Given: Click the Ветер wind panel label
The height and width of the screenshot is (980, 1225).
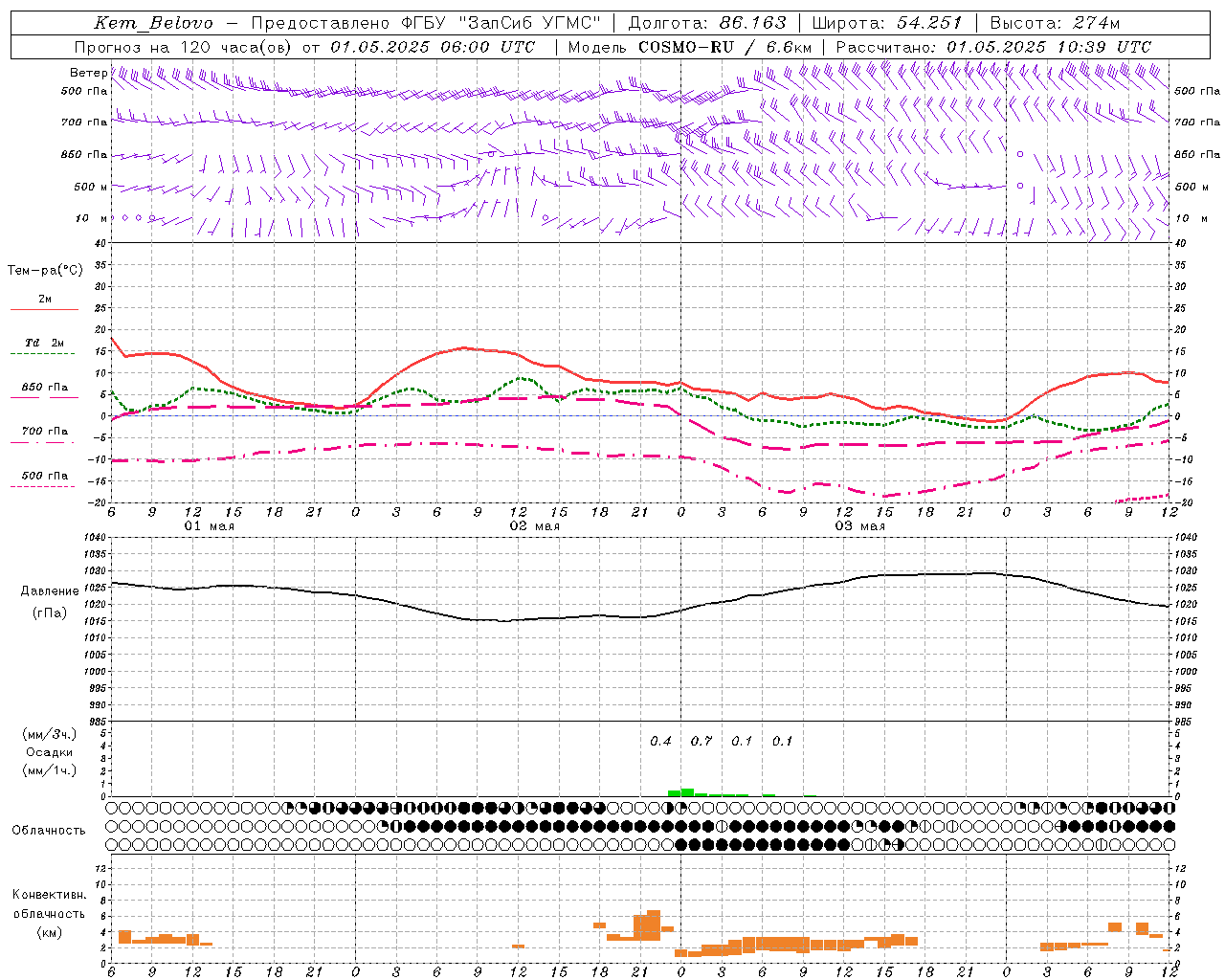Looking at the screenshot, I should [x=89, y=73].
